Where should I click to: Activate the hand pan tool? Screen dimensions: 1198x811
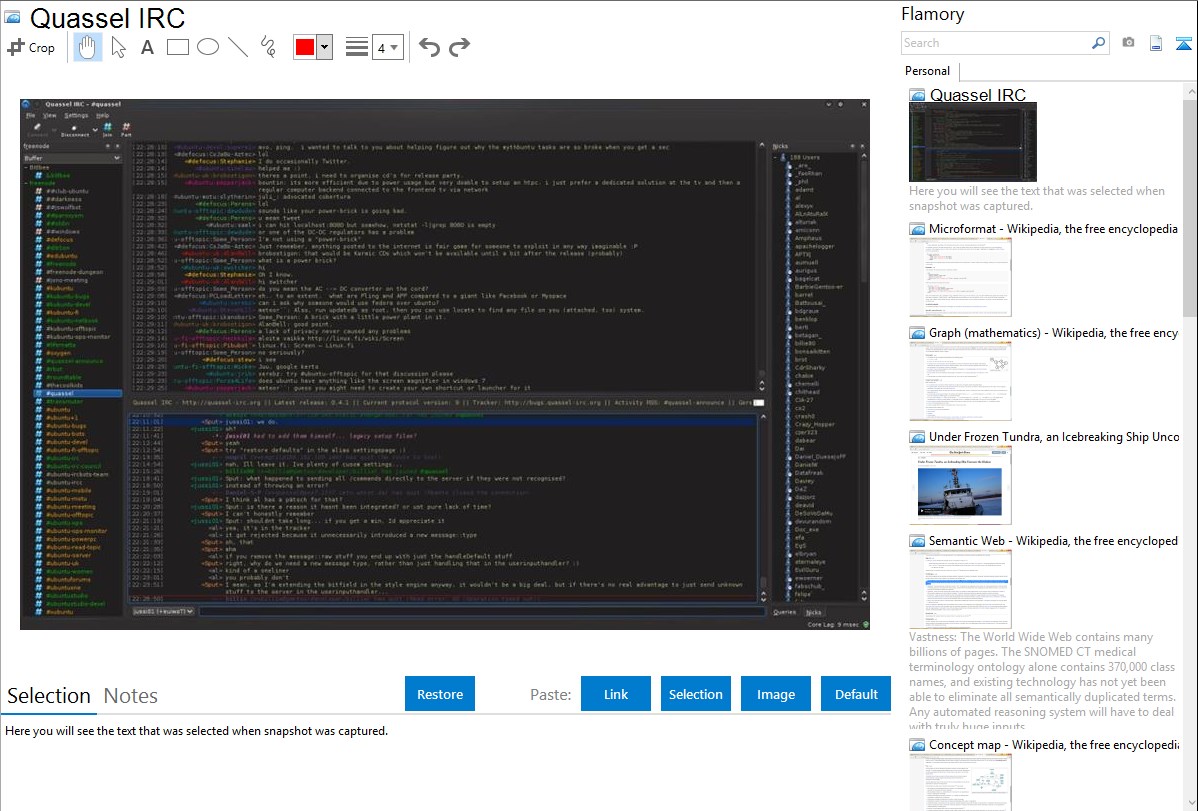pos(88,47)
